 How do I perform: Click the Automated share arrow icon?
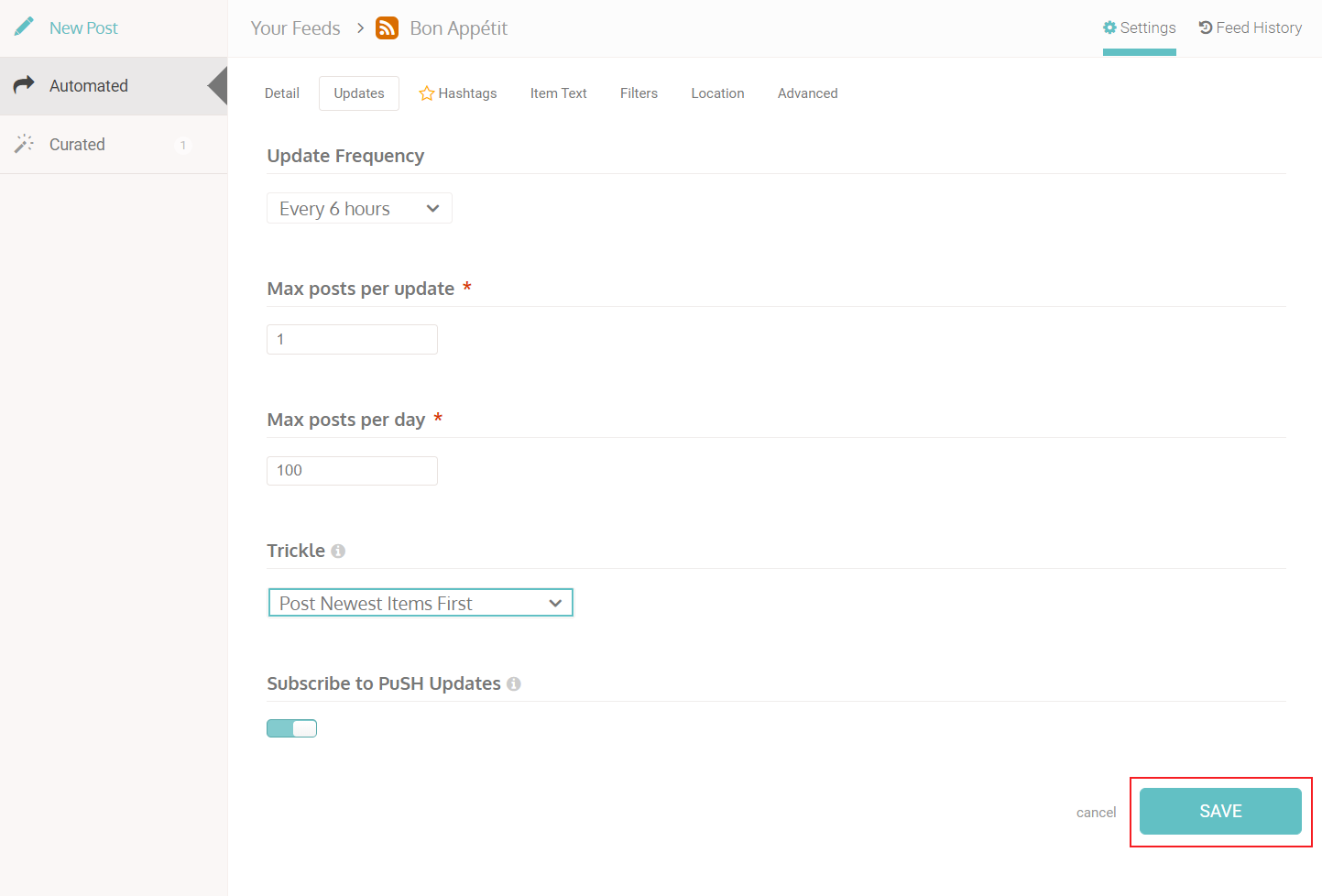(24, 85)
